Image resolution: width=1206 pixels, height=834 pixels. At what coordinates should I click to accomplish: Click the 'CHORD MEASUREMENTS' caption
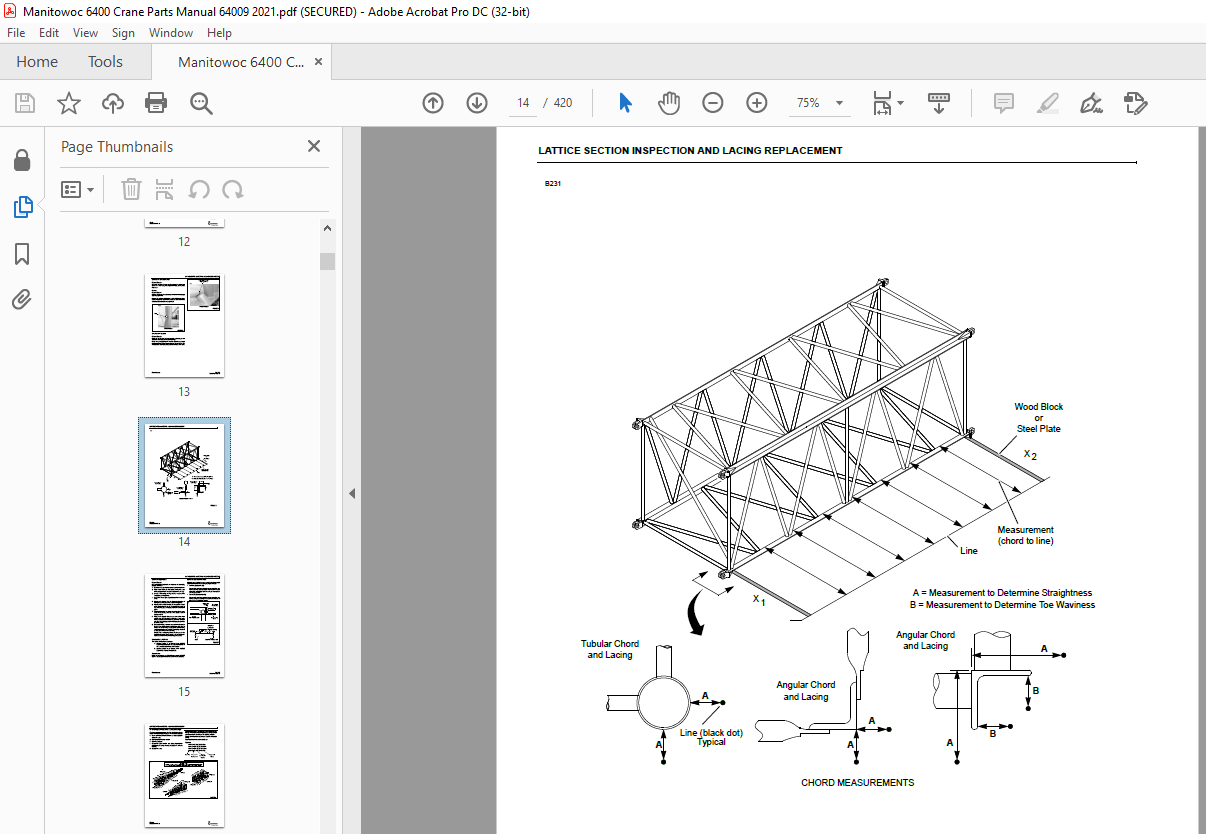pyautogui.click(x=858, y=782)
